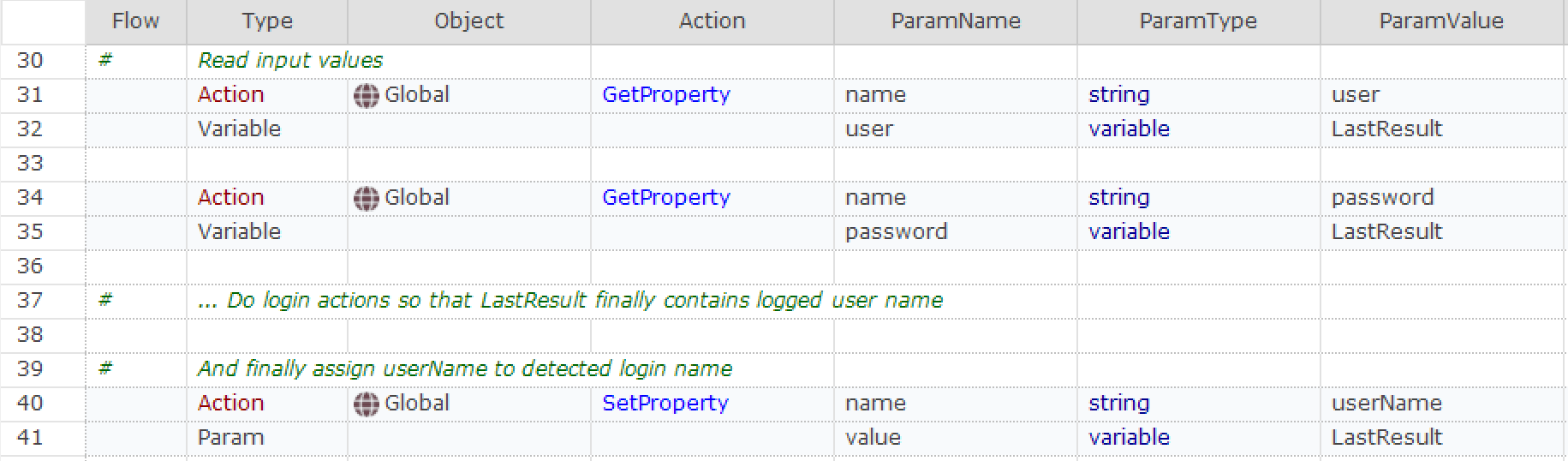1568x461 pixels.
Task: Click the password ParamName cell in row 35
Action: pyautogui.click(x=896, y=232)
